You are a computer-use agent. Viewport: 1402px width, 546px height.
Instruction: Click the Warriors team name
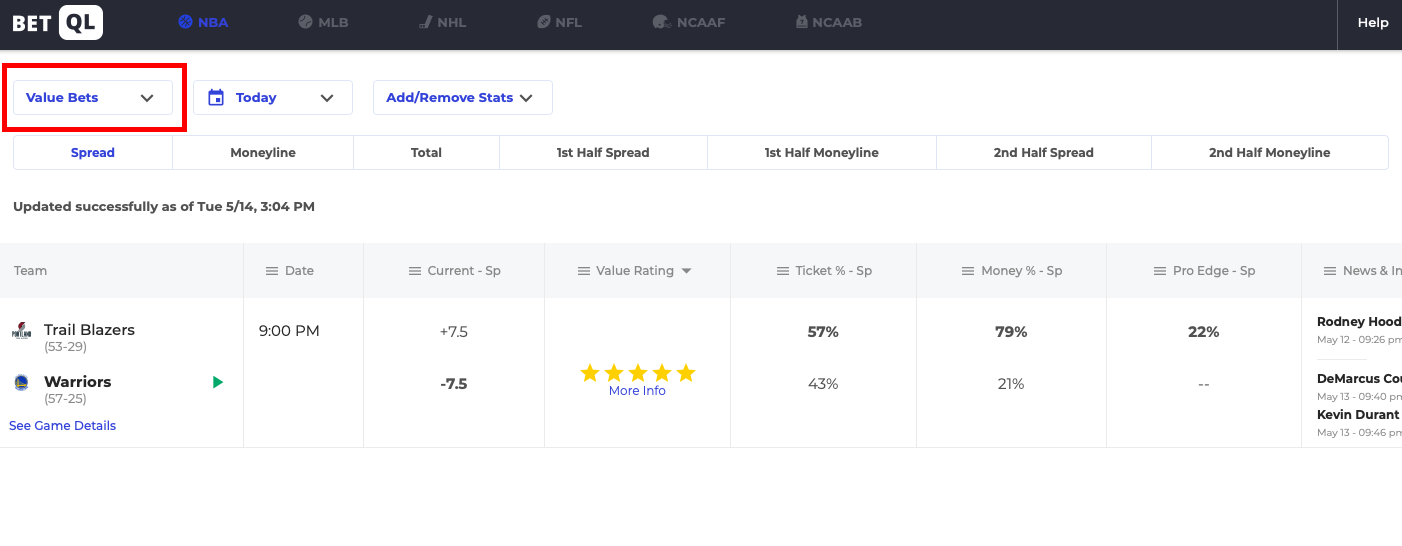[78, 382]
